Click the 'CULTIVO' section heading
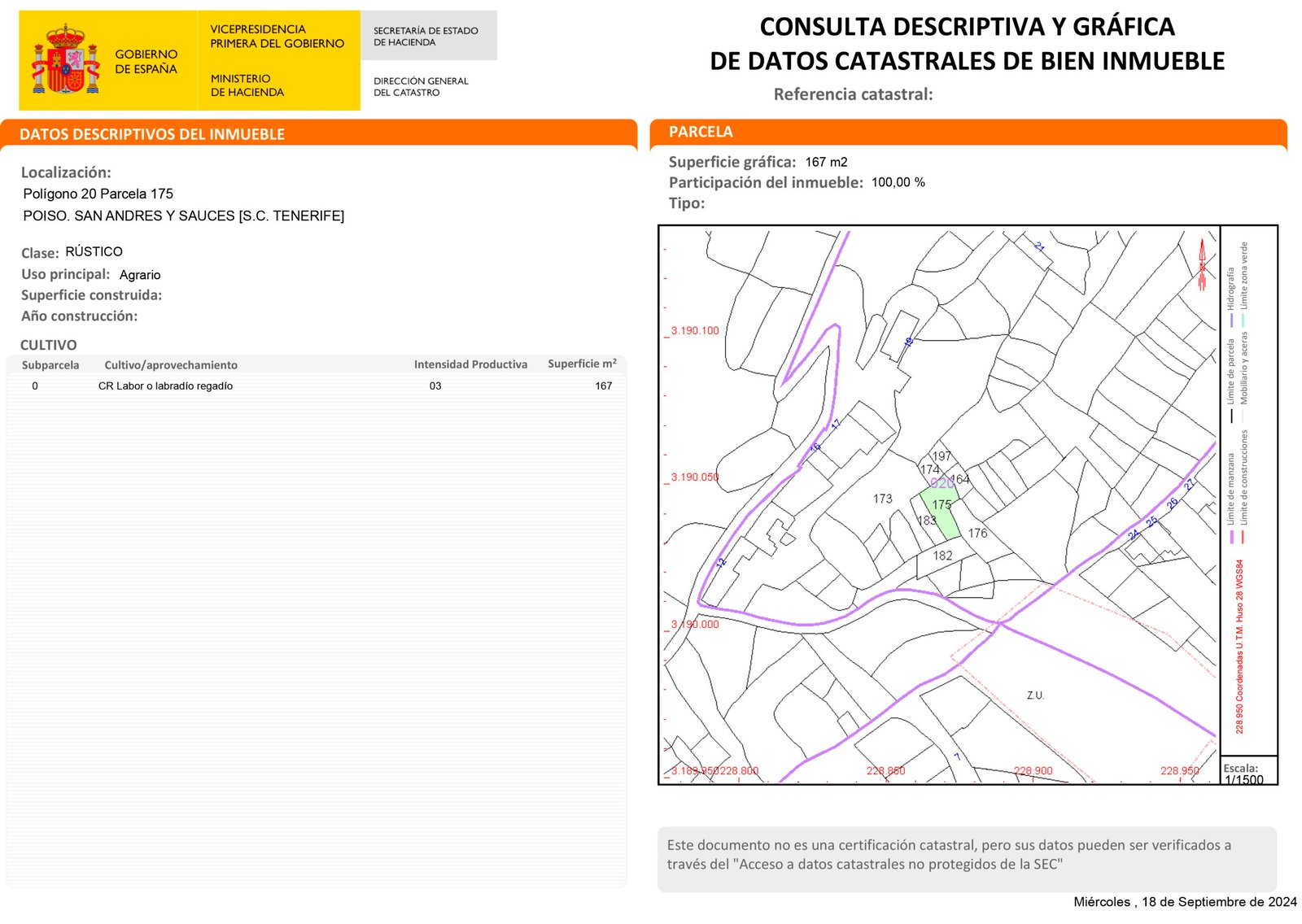Screen dimensions: 1302x924 click(x=49, y=345)
